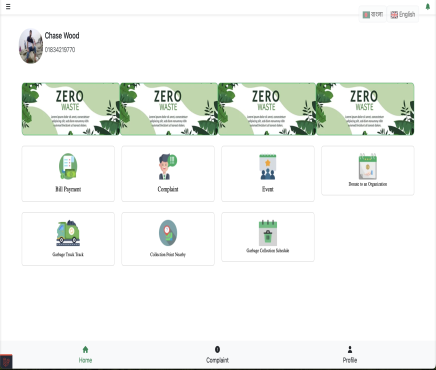Click the Profile person icon in bottom bar

click(x=350, y=349)
